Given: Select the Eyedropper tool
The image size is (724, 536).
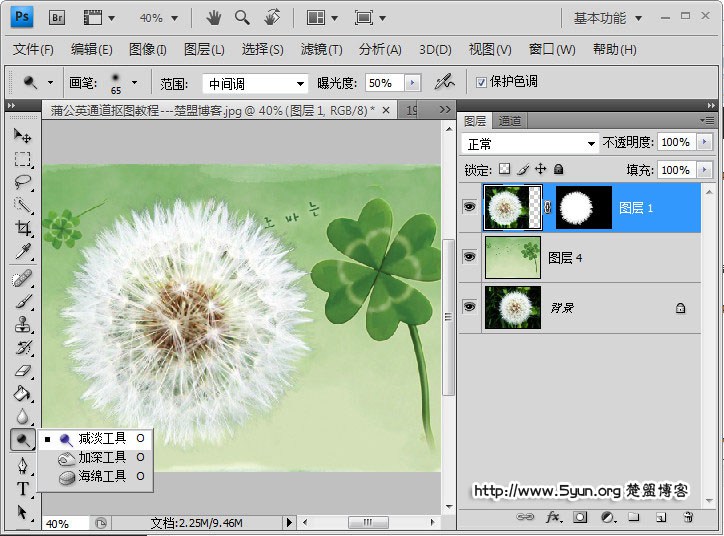Looking at the screenshot, I should point(22,251).
